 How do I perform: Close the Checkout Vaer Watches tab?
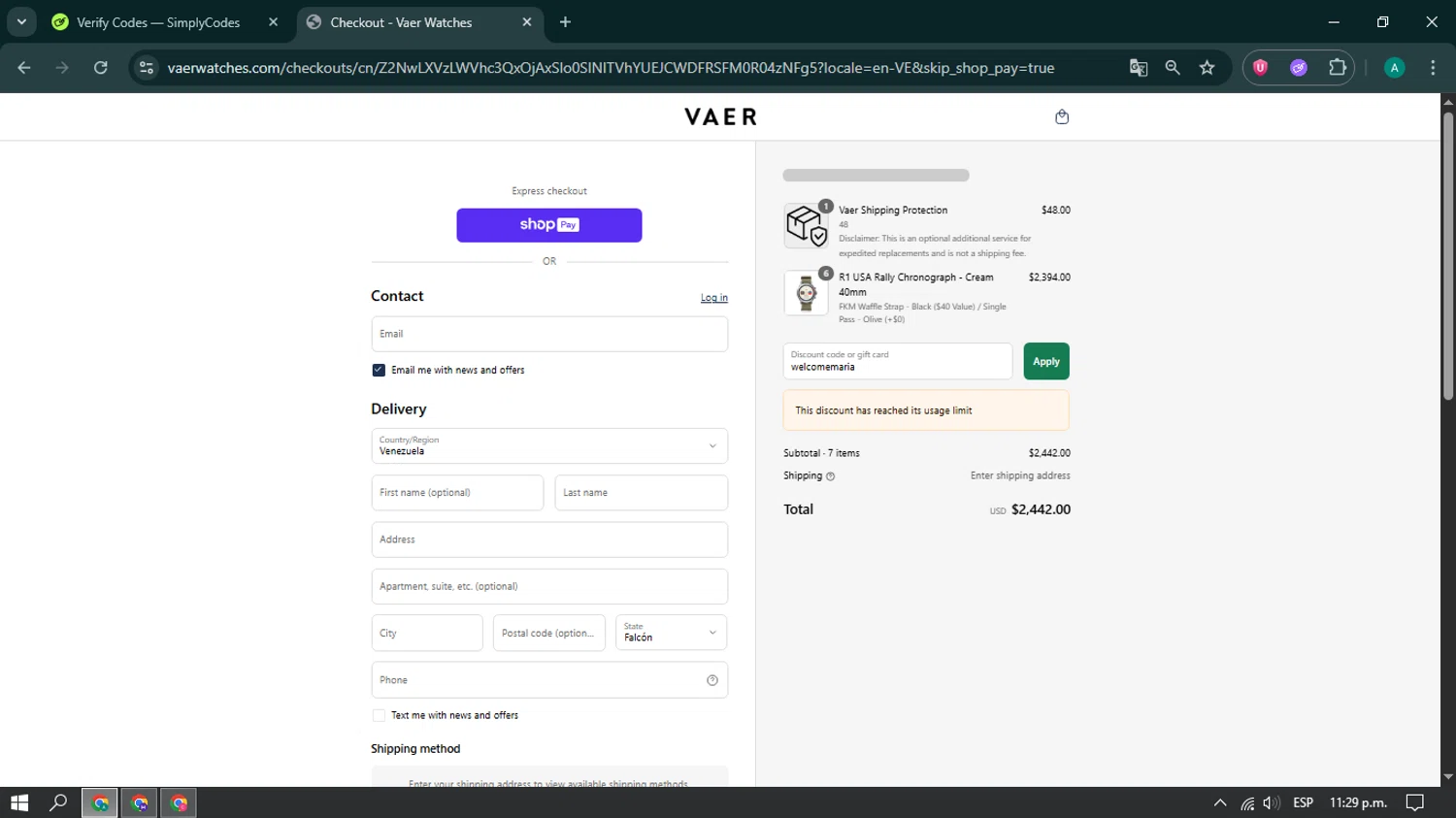coord(527,22)
